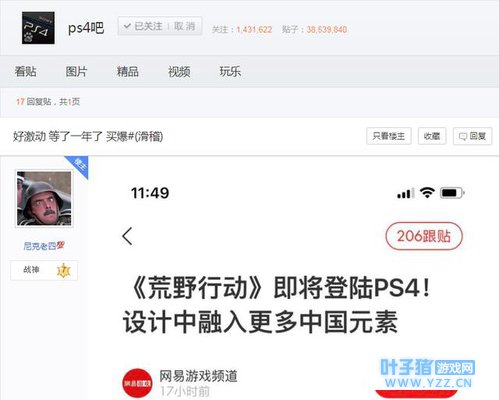
Task: Click the battery status icon
Action: 452,193
